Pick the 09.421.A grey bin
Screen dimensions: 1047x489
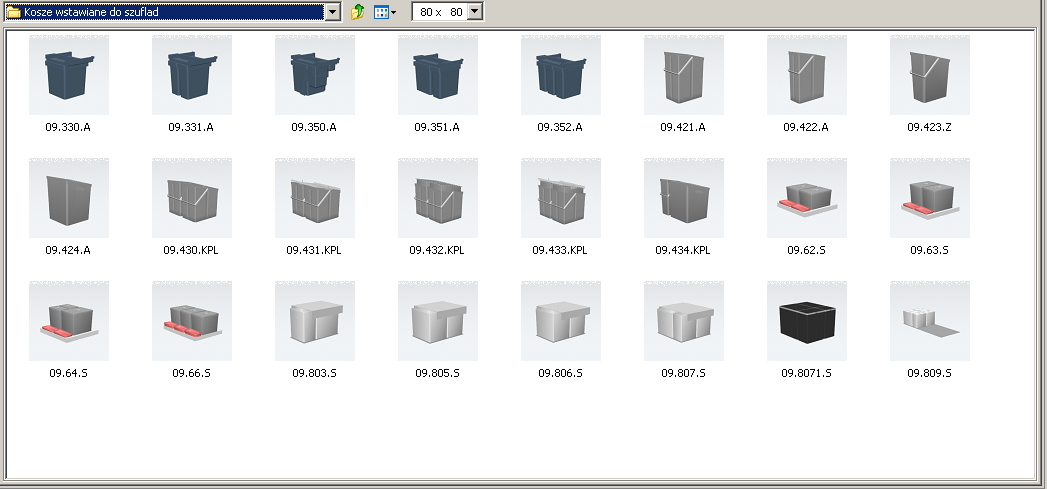coord(683,75)
